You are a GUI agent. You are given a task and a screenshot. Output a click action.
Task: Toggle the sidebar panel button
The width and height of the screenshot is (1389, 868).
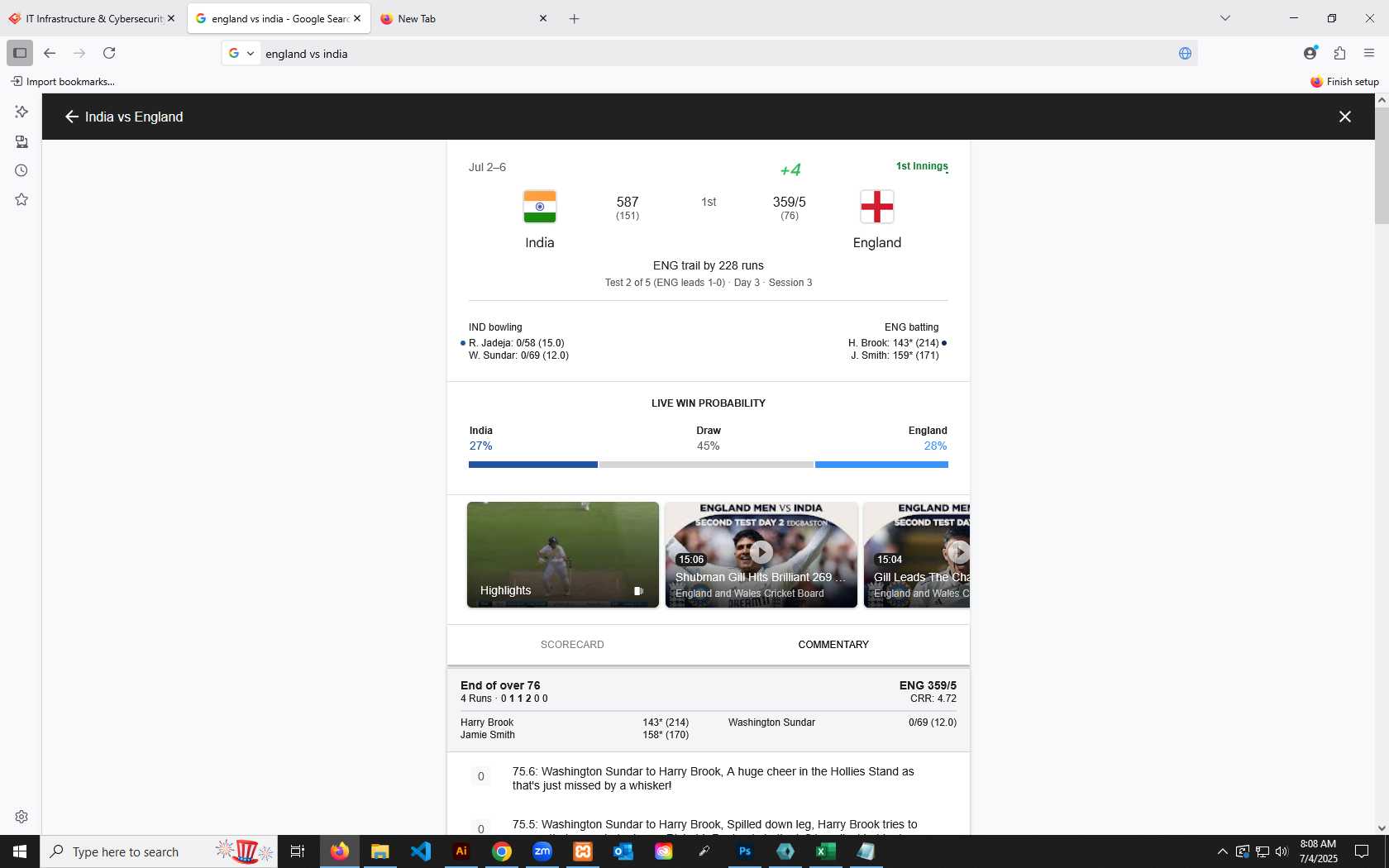tap(20, 53)
